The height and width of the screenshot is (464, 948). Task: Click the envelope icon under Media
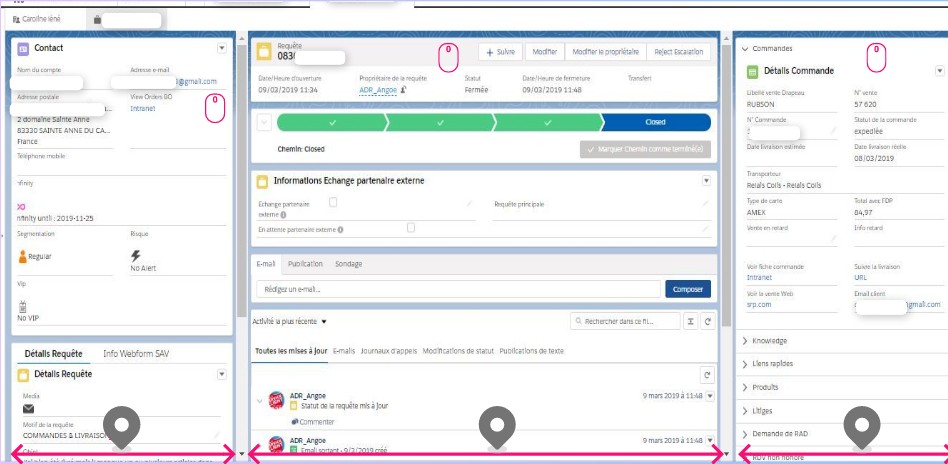point(28,408)
